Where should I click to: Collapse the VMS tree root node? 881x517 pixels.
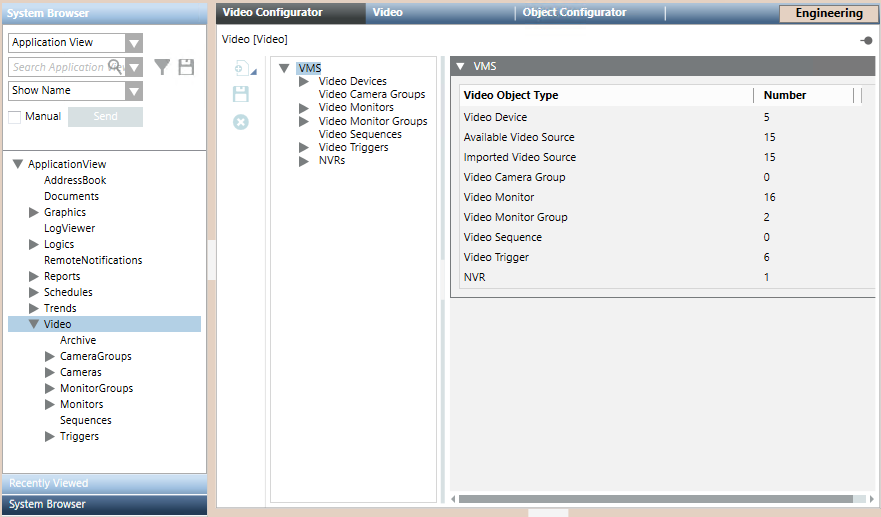tap(284, 68)
